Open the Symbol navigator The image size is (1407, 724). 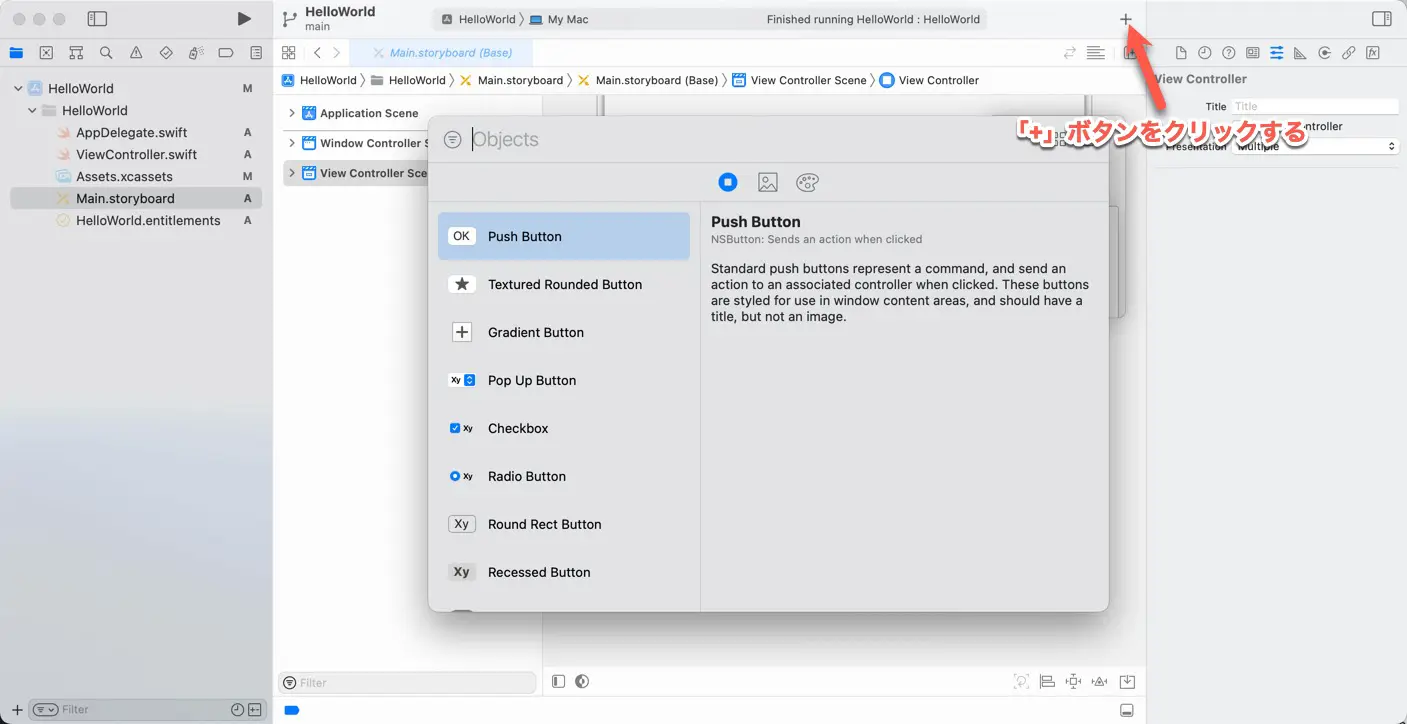coord(76,53)
